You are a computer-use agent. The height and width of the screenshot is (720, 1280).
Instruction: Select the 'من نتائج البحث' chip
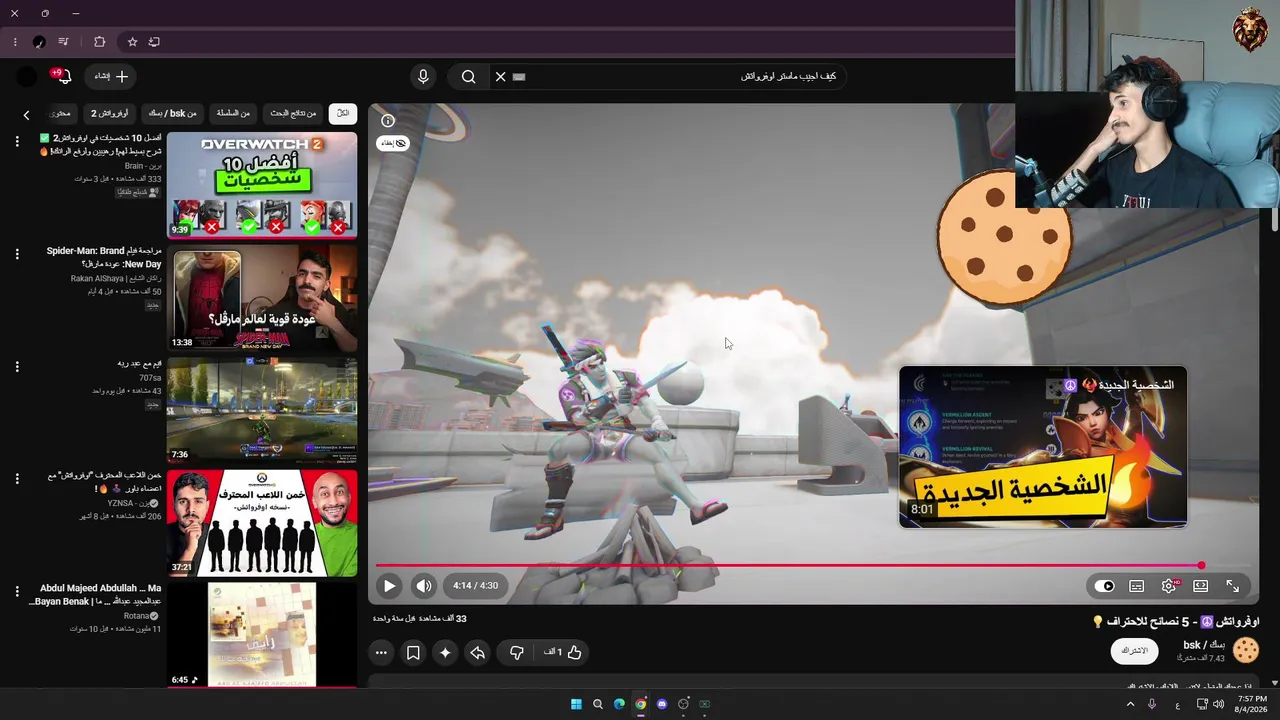point(293,114)
